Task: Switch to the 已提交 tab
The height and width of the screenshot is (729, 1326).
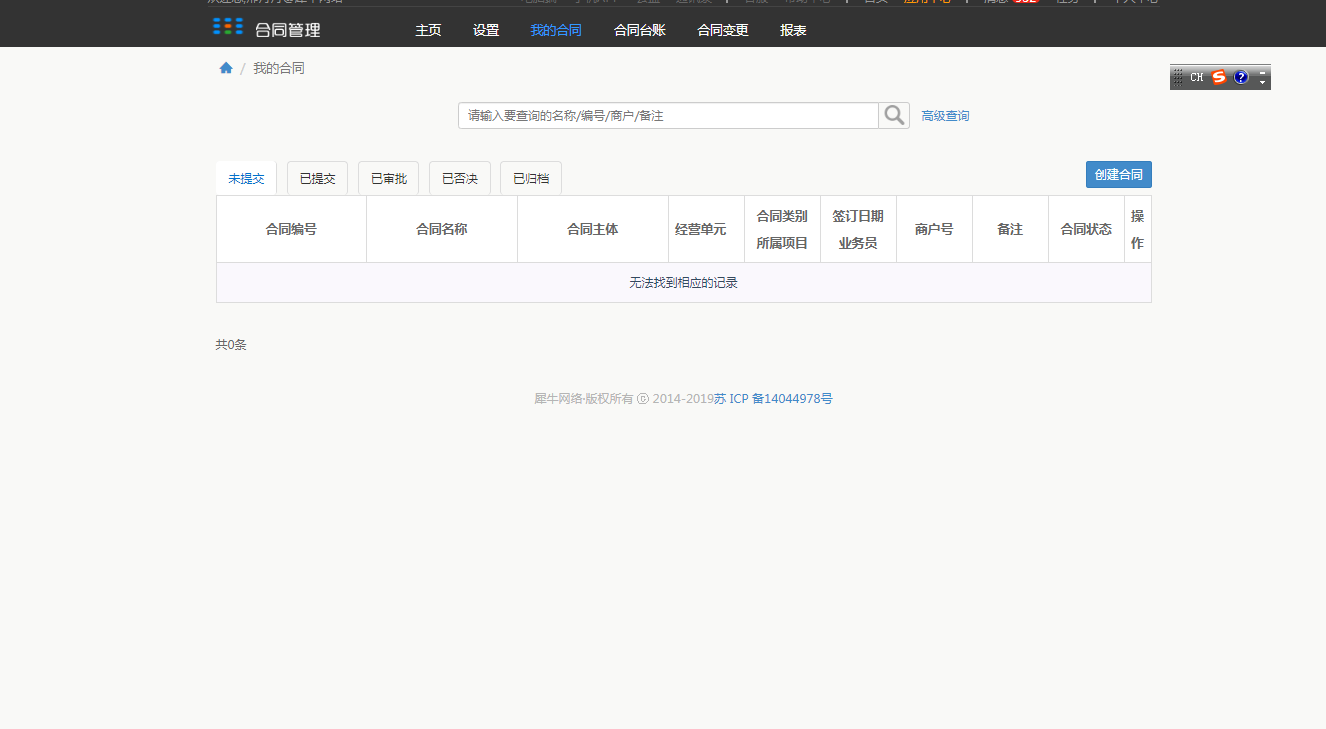Action: click(x=317, y=178)
